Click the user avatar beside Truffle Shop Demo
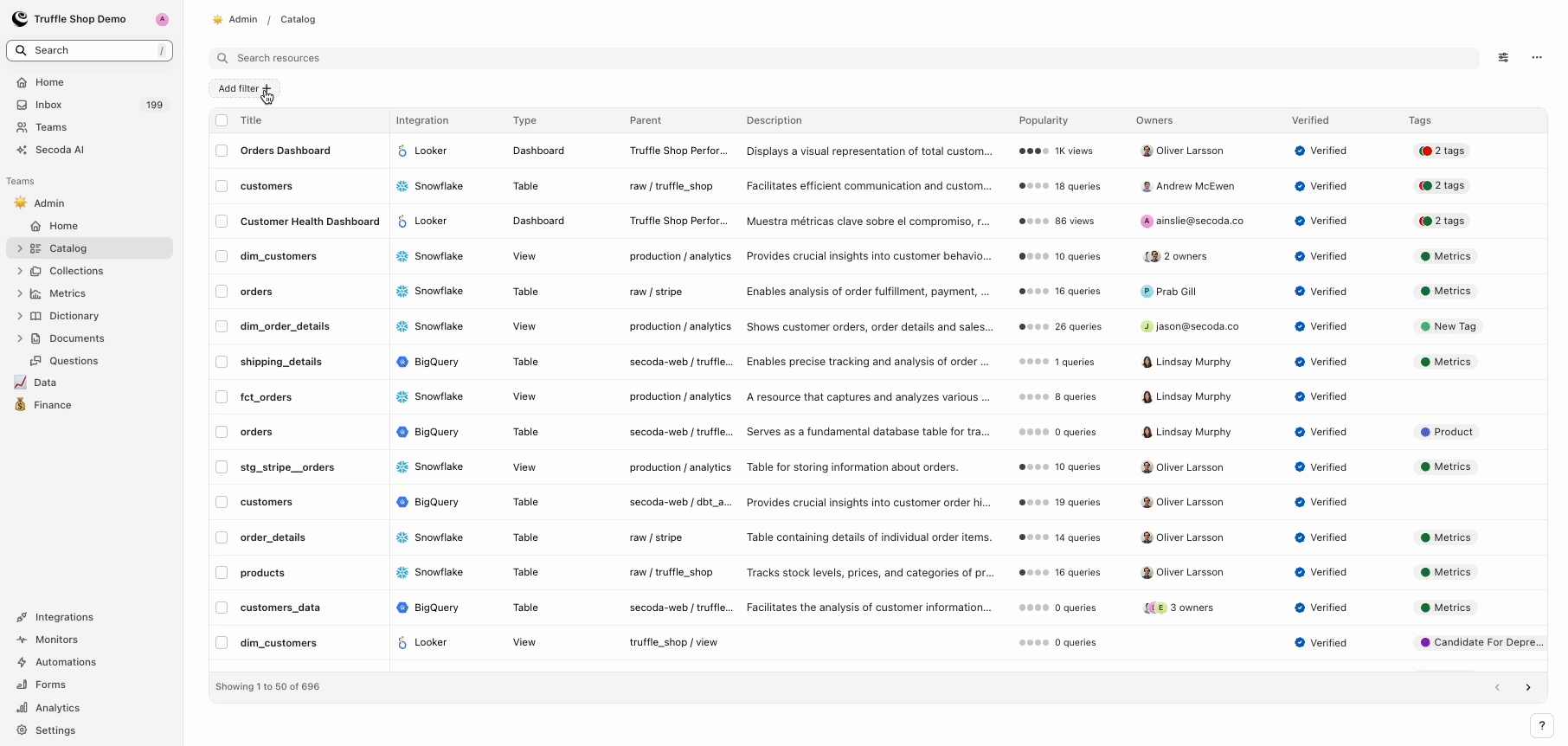 pos(162,19)
